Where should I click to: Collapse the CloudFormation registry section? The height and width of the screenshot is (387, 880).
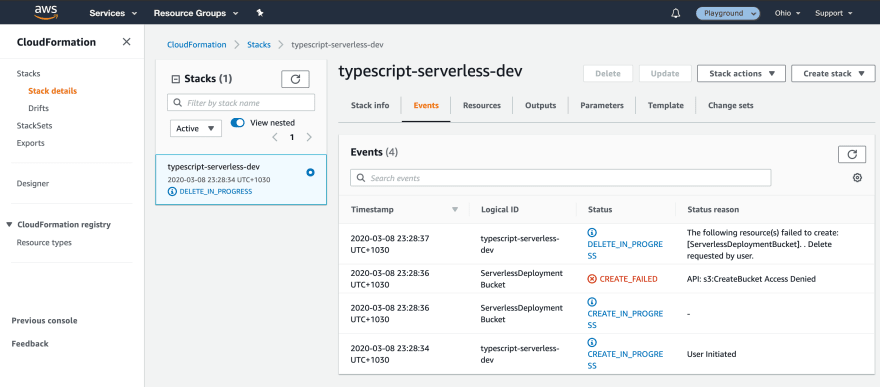(10, 225)
